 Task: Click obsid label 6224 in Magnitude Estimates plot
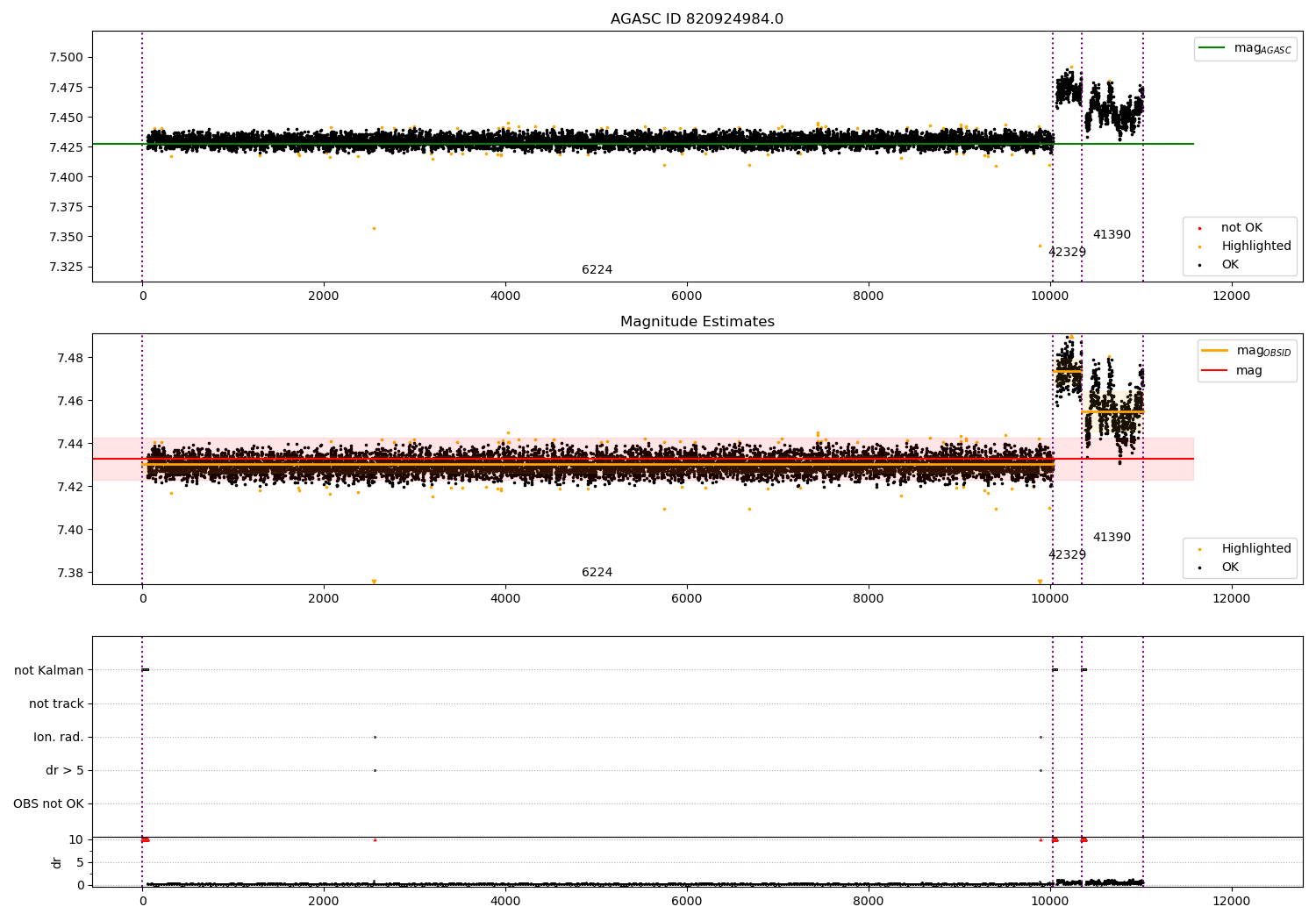(597, 573)
